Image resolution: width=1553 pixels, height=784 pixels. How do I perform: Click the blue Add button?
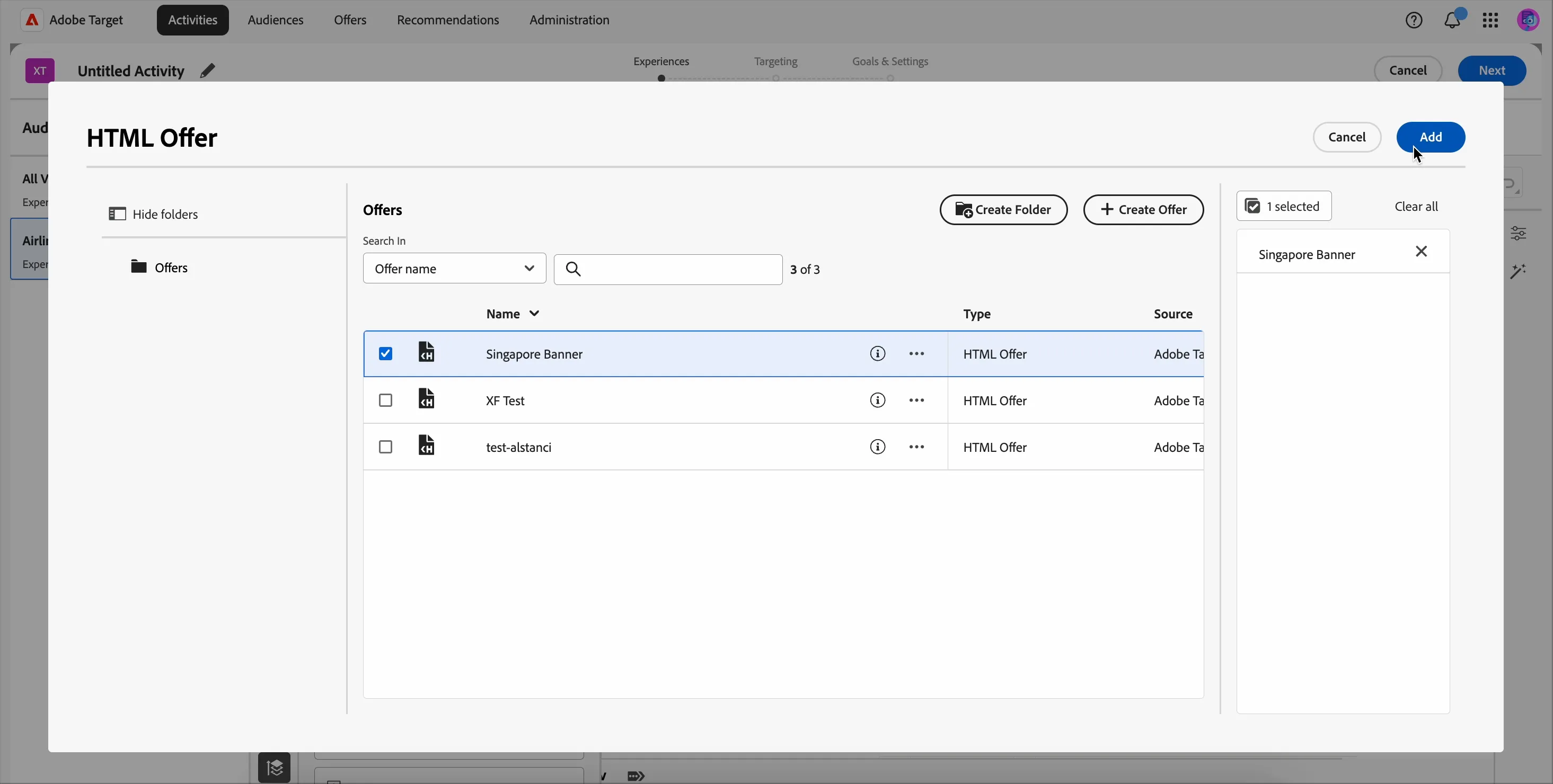[x=1431, y=137]
